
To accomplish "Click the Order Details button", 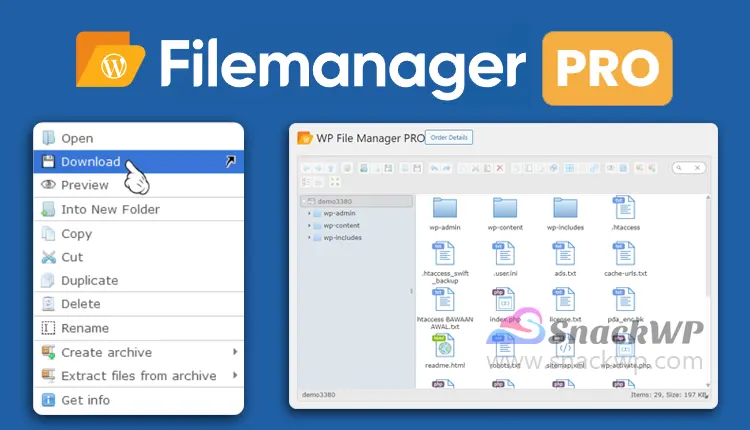I will tap(449, 137).
